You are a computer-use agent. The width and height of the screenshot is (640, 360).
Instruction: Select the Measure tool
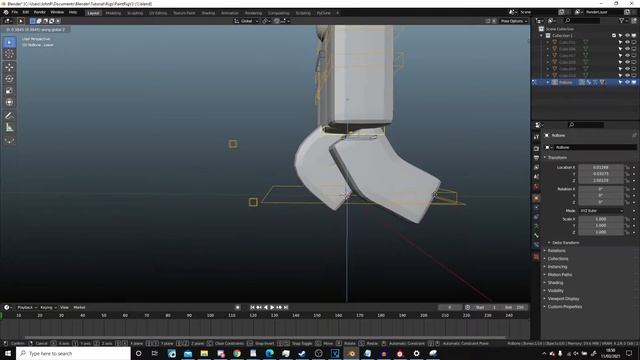9,128
